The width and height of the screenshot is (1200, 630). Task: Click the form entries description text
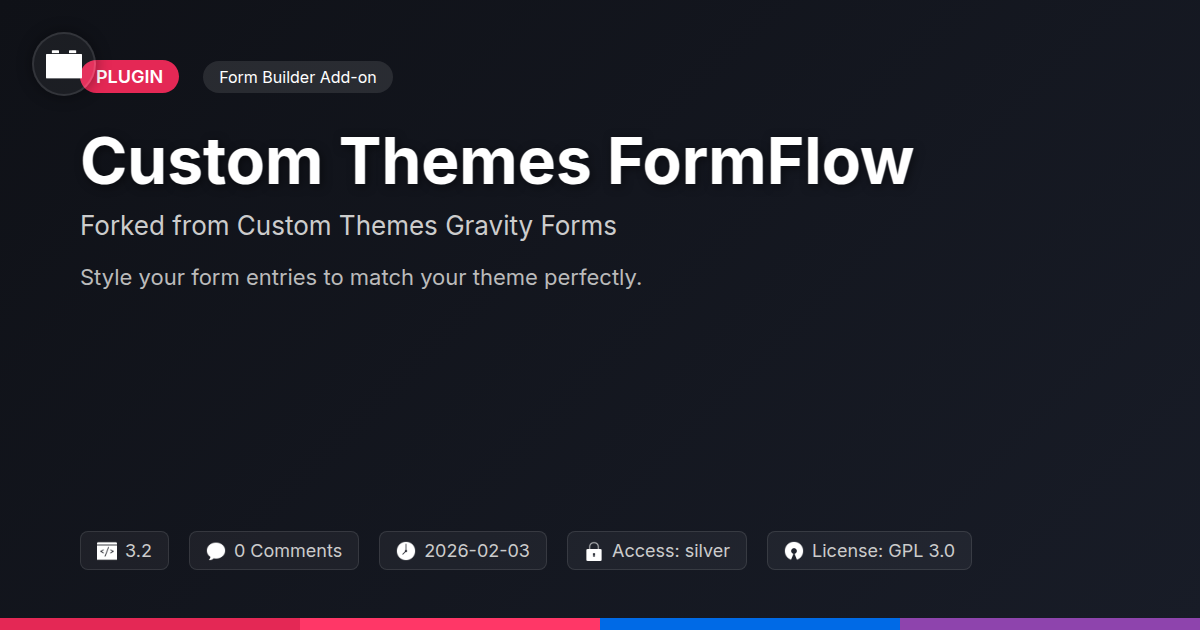coord(360,277)
